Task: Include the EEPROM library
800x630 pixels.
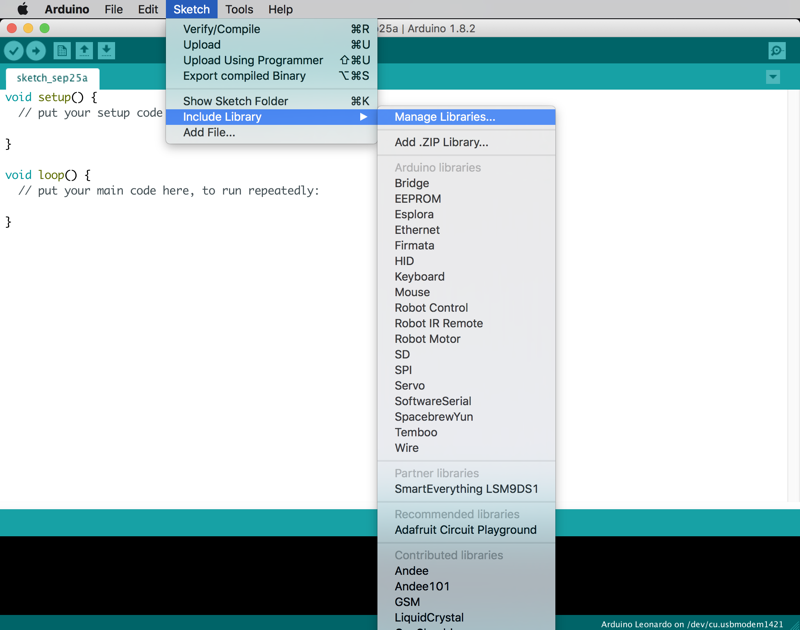Action: [466, 199]
